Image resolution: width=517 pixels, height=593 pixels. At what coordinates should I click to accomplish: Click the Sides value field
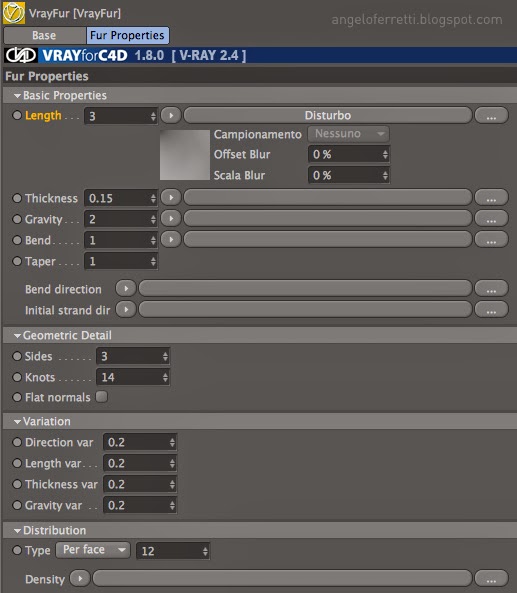(x=133, y=356)
